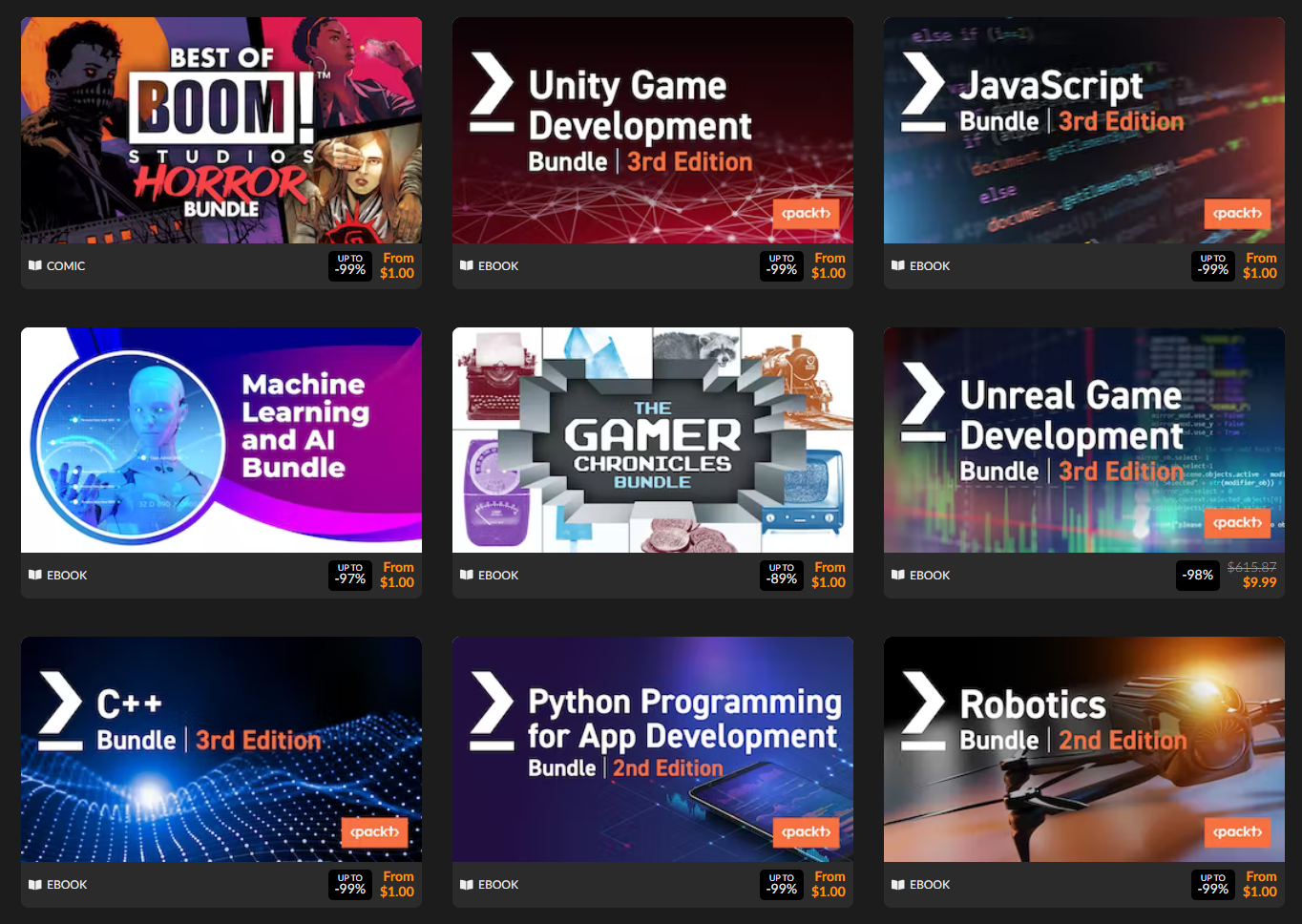The width and height of the screenshot is (1302, 924).
Task: Click EBOOK label under Robotics bundle
Action: coord(930,885)
